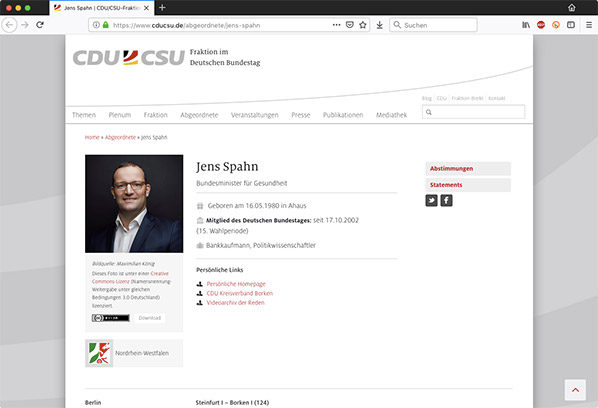This screenshot has width=598, height=408.
Task: Click the CDU top link
Action: (442, 98)
